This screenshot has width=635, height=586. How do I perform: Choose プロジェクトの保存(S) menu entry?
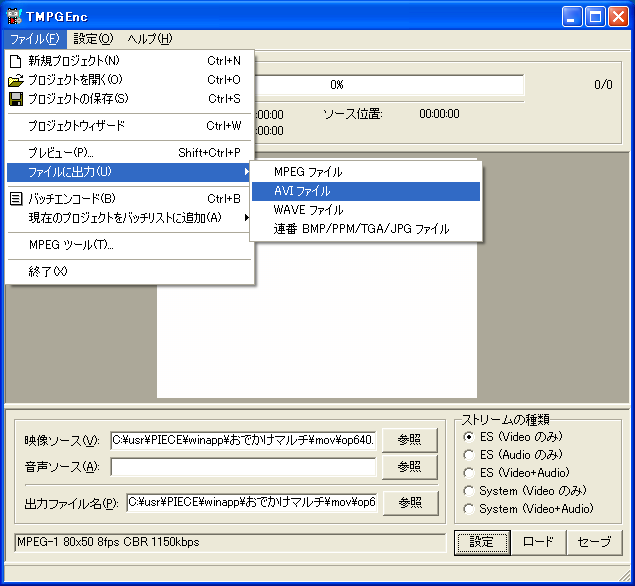(130, 99)
